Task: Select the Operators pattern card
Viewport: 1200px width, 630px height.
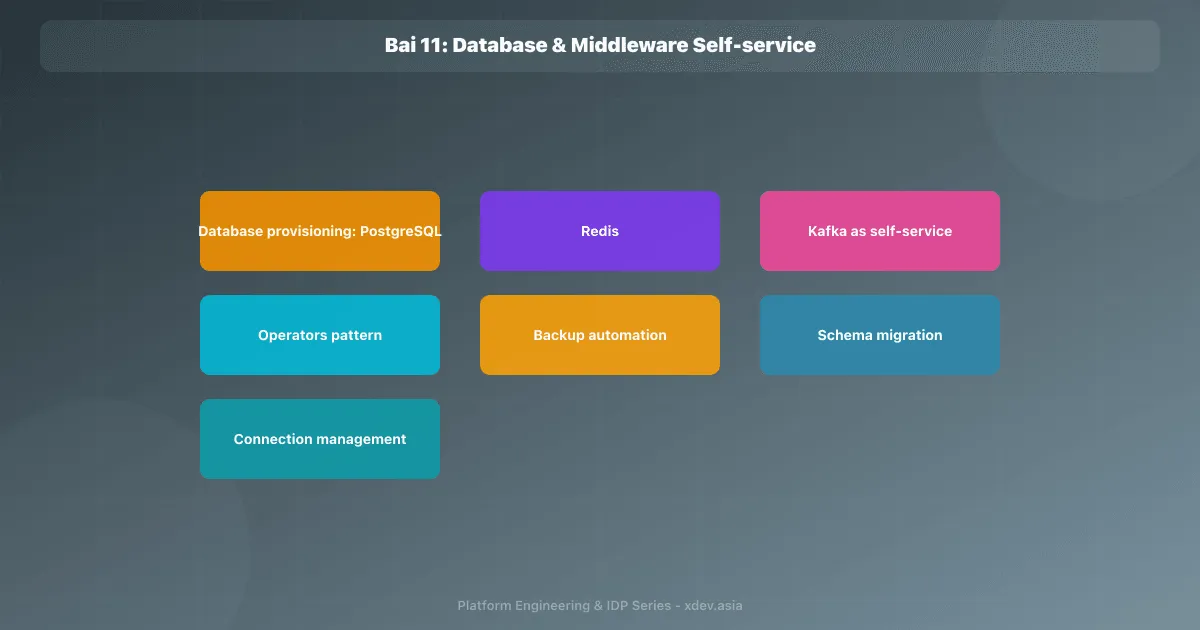Action: 320,335
